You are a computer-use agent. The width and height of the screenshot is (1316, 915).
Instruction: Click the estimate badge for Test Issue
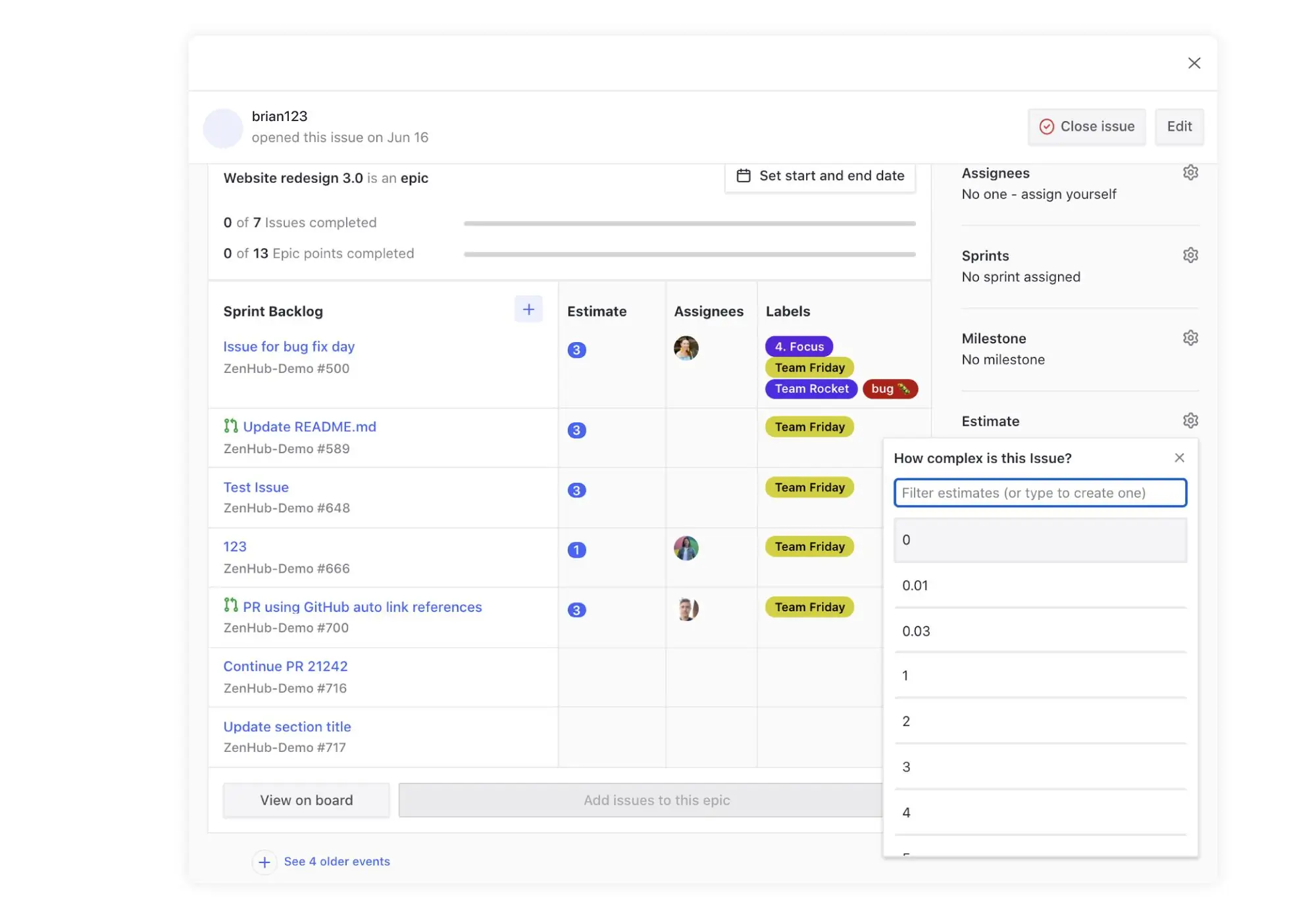tap(576, 491)
